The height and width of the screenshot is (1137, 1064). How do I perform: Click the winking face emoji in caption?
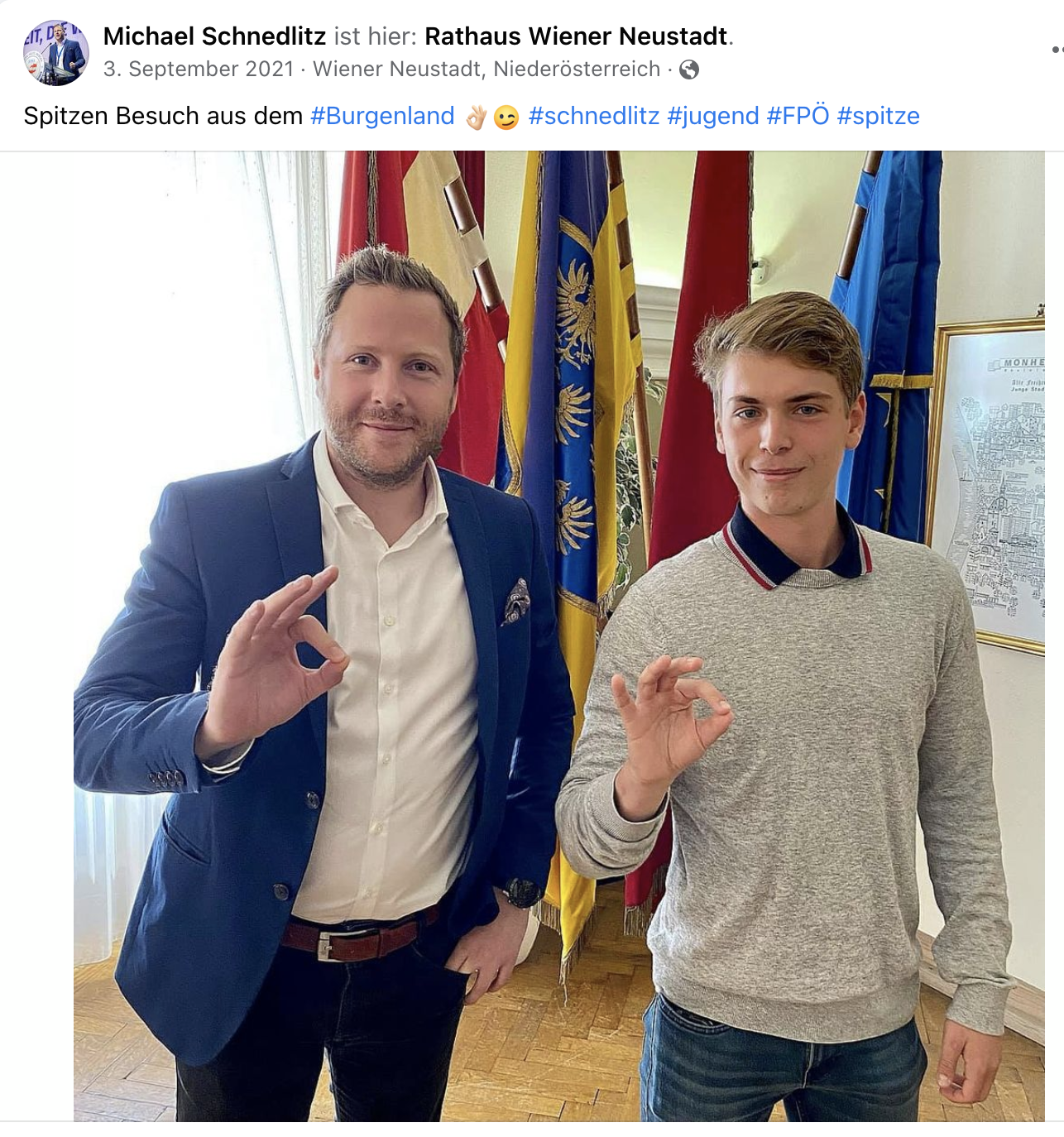pos(506,118)
